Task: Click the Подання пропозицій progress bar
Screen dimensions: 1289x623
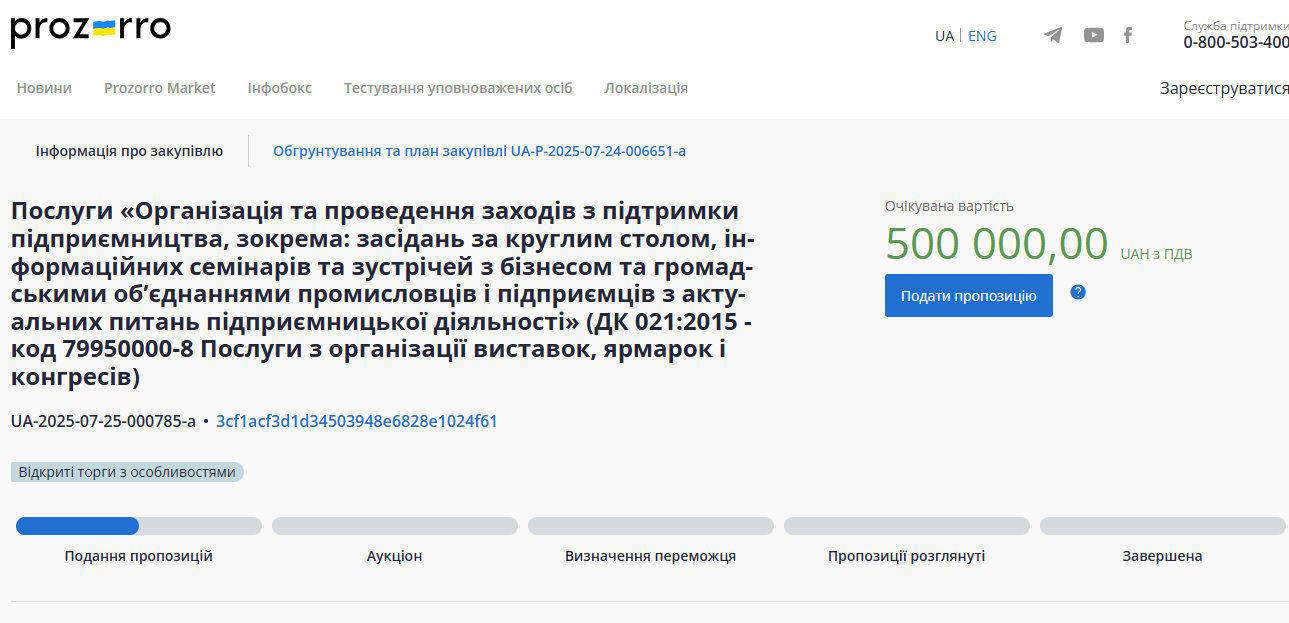Action: coord(138,526)
